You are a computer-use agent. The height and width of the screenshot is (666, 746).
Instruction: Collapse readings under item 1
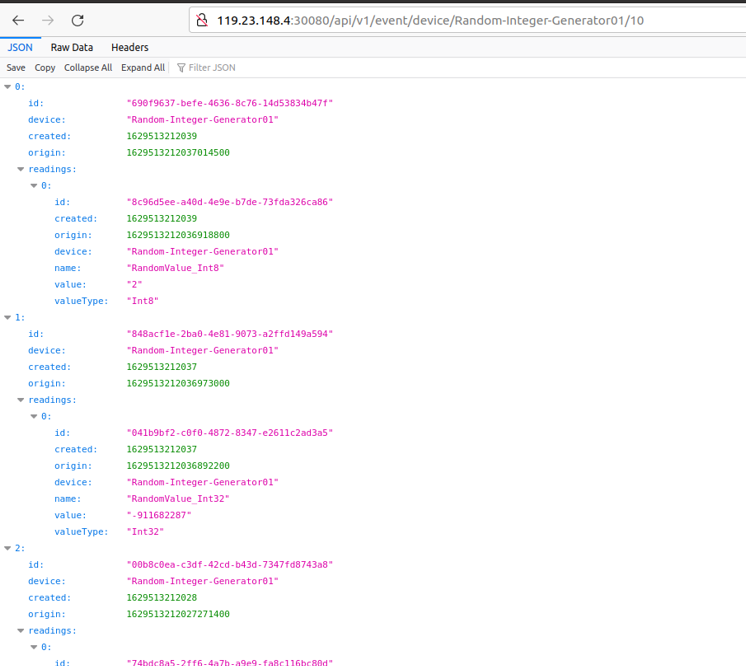20,400
